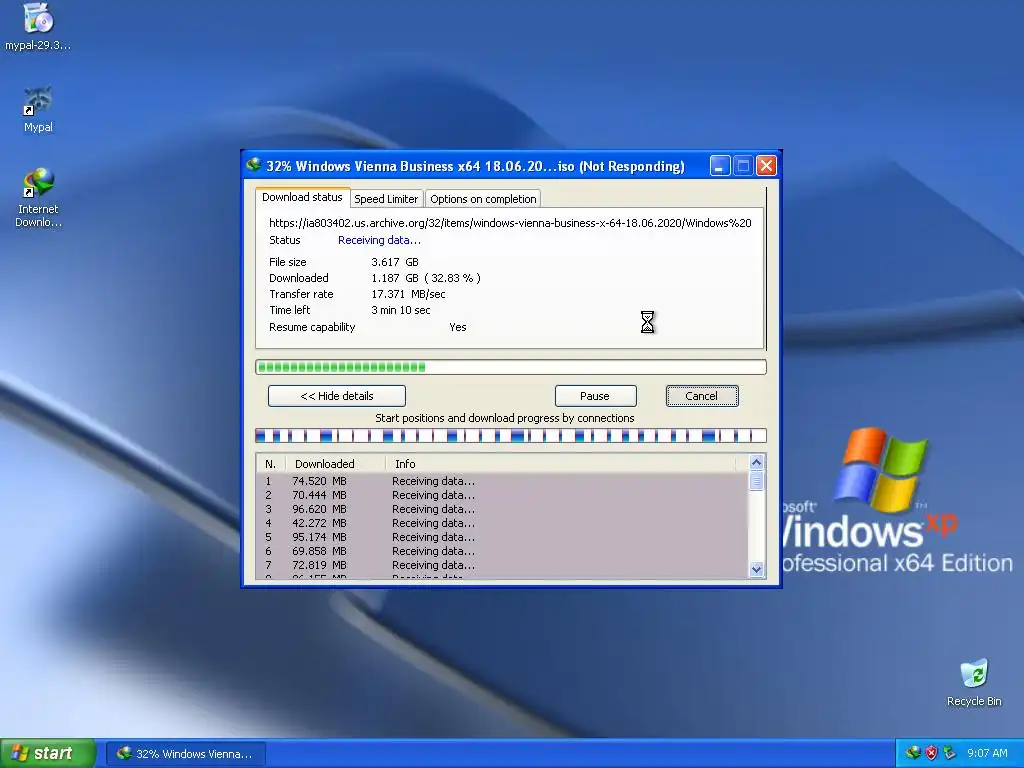Click the 9:07 AM taskbar clock
The height and width of the screenshot is (768, 1024).
point(987,753)
